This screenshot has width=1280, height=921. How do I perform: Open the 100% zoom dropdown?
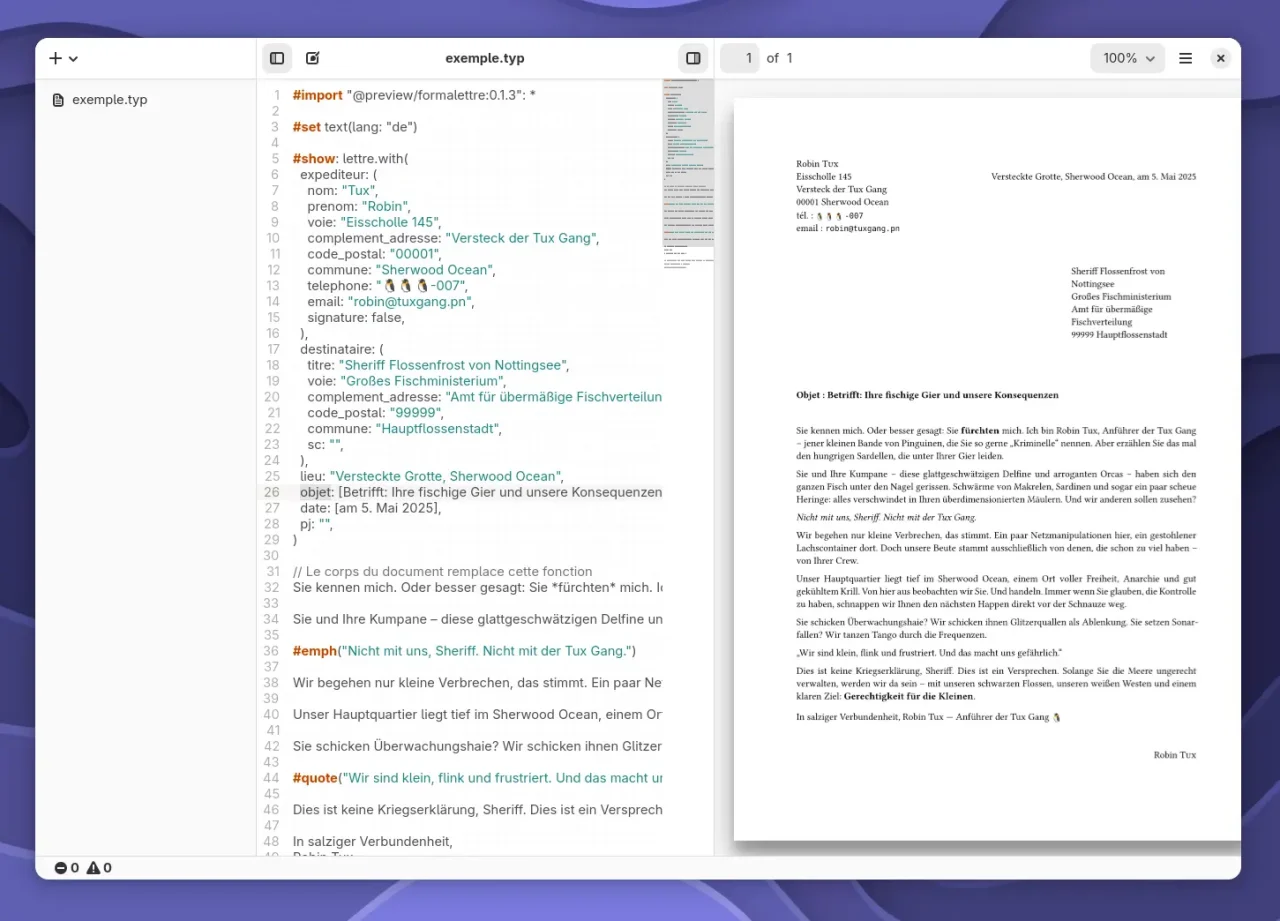1127,59
